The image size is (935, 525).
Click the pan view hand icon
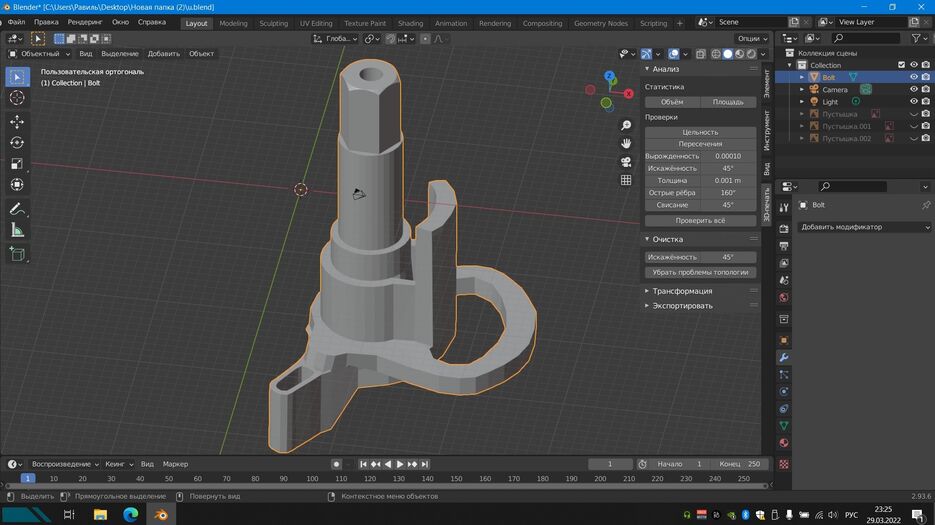[x=626, y=143]
